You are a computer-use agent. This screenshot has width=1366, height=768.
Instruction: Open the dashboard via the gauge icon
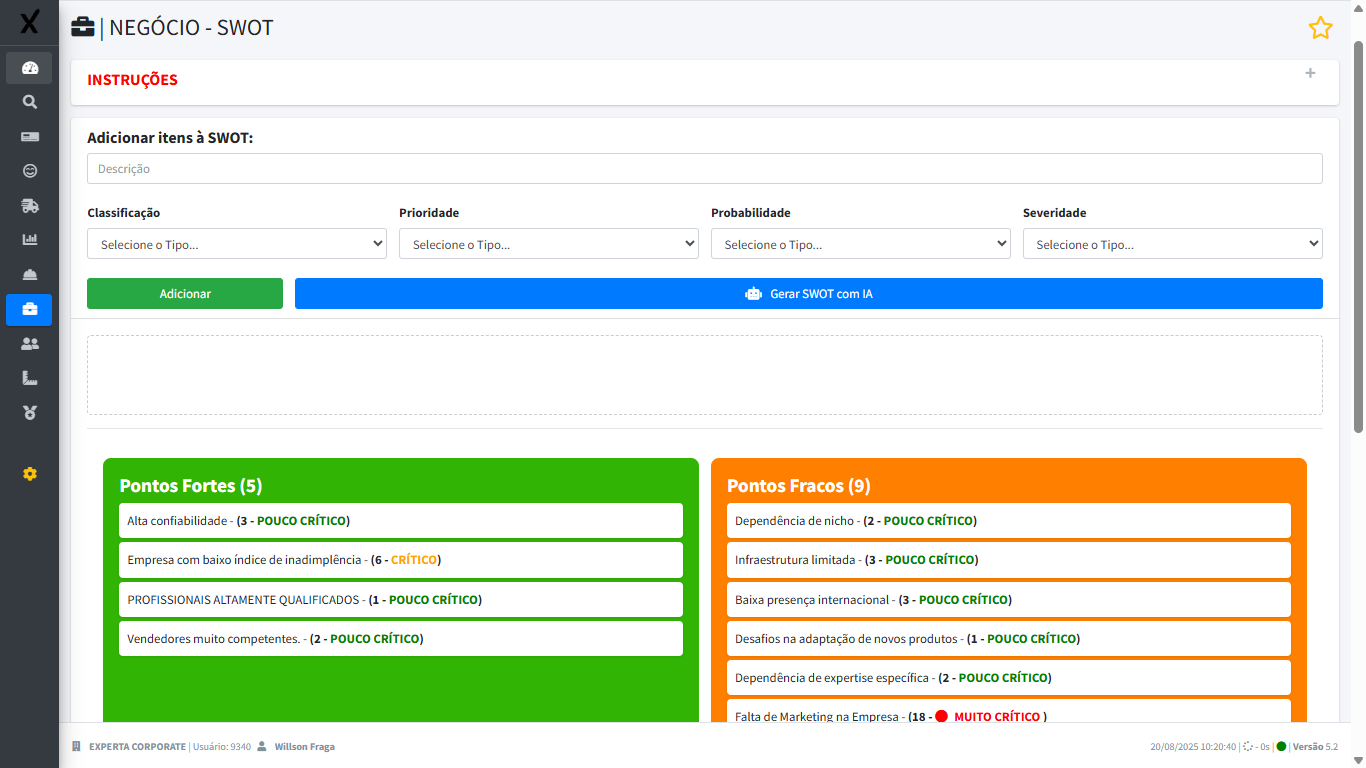tap(28, 67)
